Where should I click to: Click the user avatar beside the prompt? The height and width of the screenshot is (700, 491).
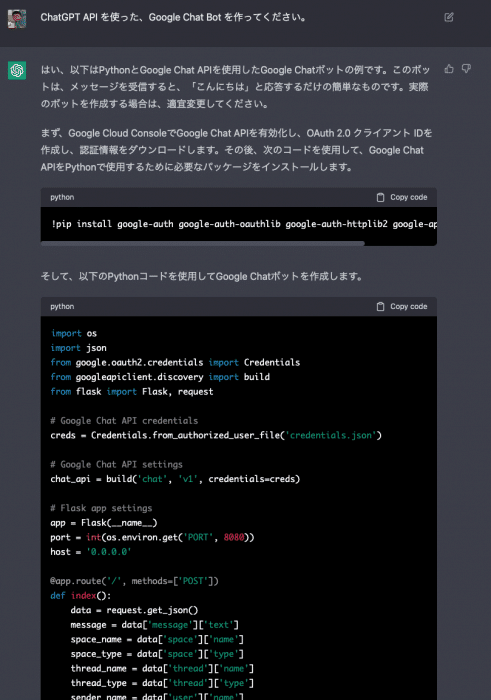pyautogui.click(x=17, y=19)
